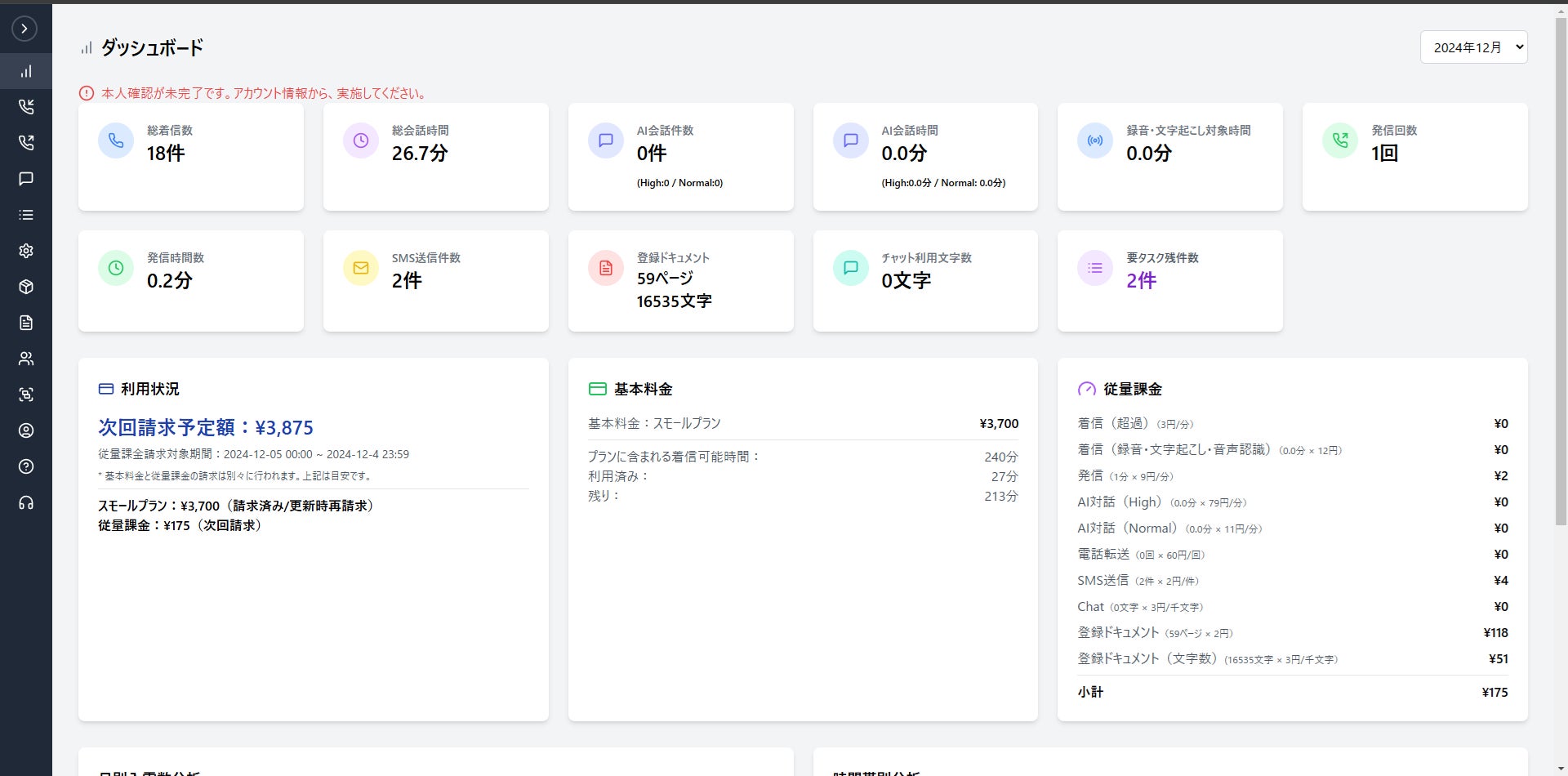Click the chart icon beside the ダッシュボード title

point(87,48)
